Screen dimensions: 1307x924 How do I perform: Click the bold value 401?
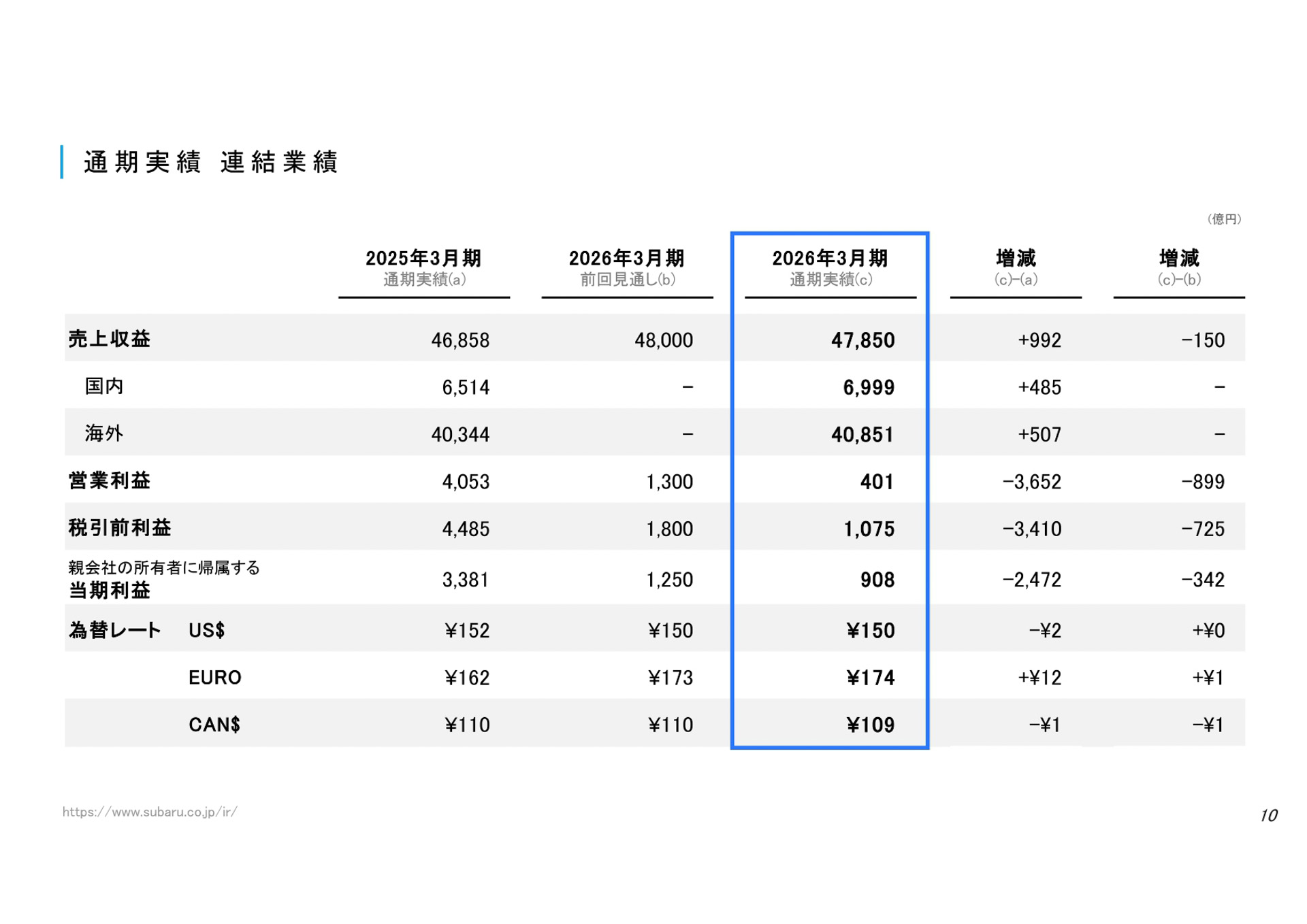877,482
